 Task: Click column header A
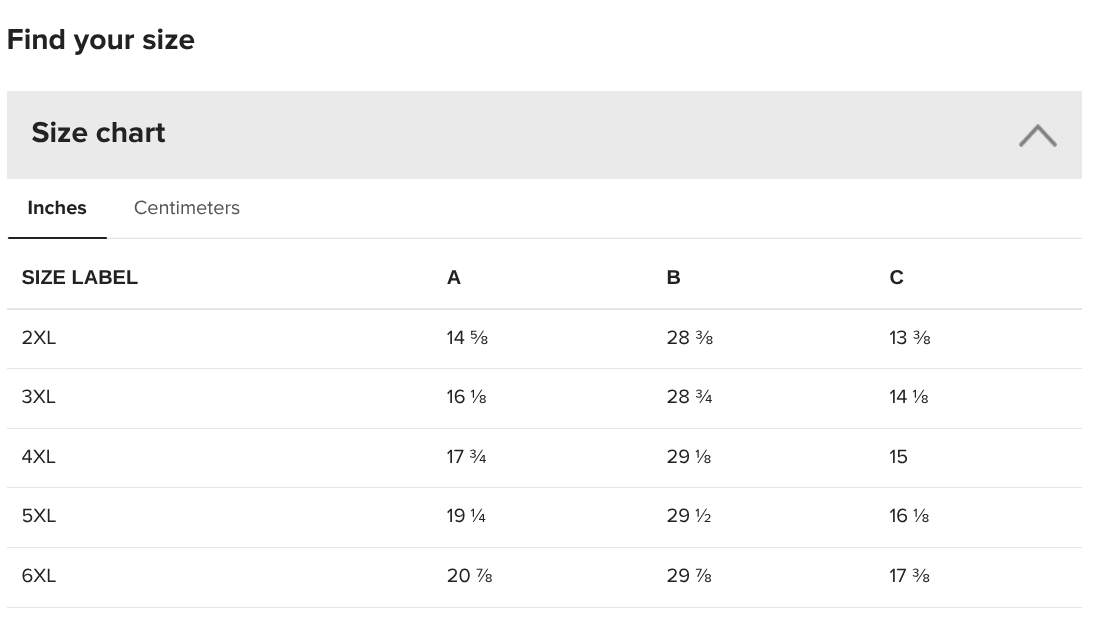(454, 278)
